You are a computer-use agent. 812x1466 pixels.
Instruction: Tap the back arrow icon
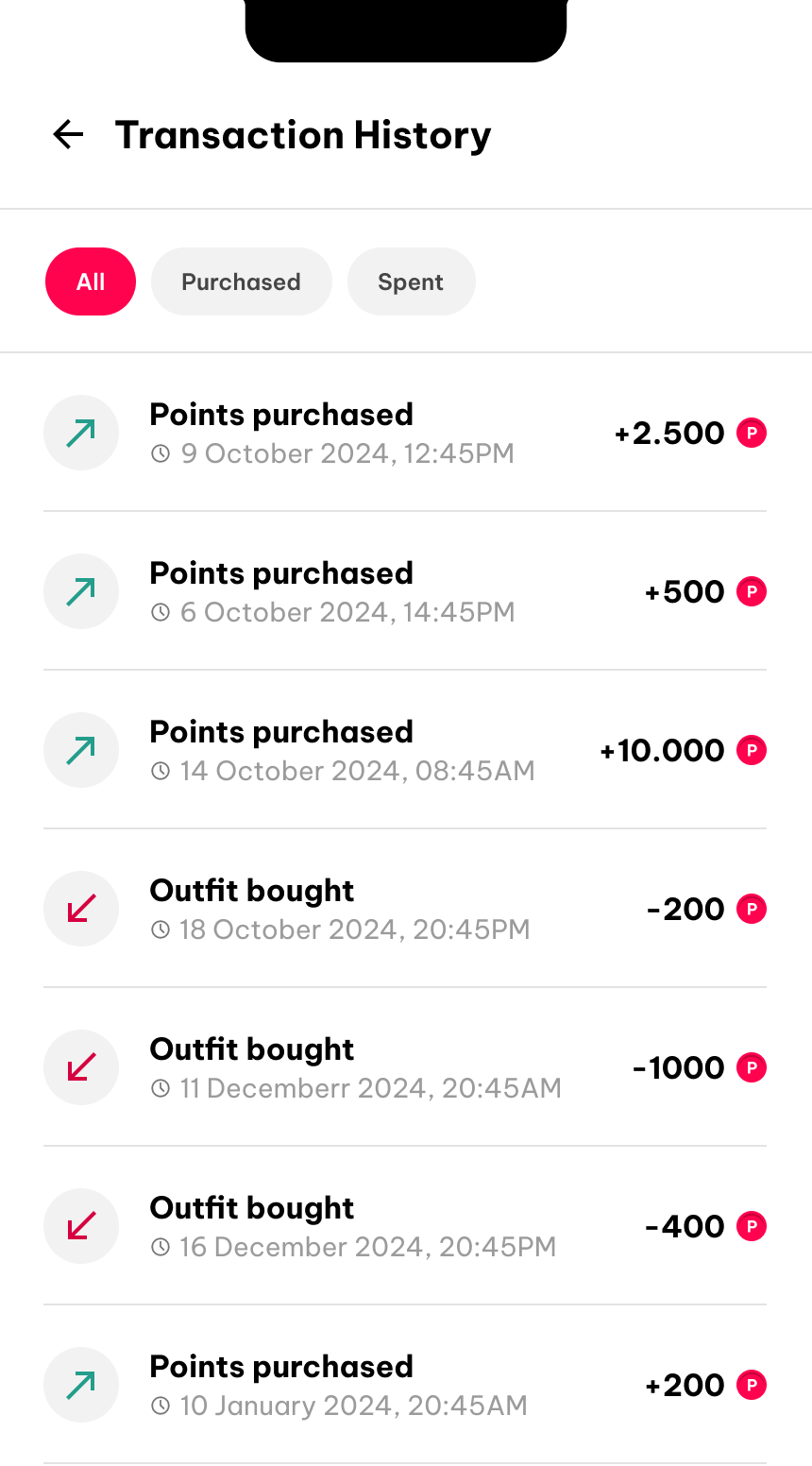(68, 135)
